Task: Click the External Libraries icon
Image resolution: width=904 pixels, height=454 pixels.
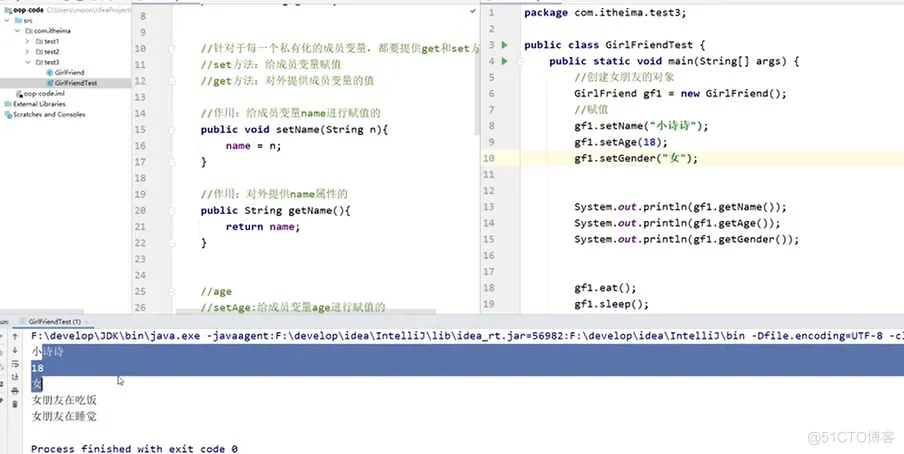Action: (8, 104)
